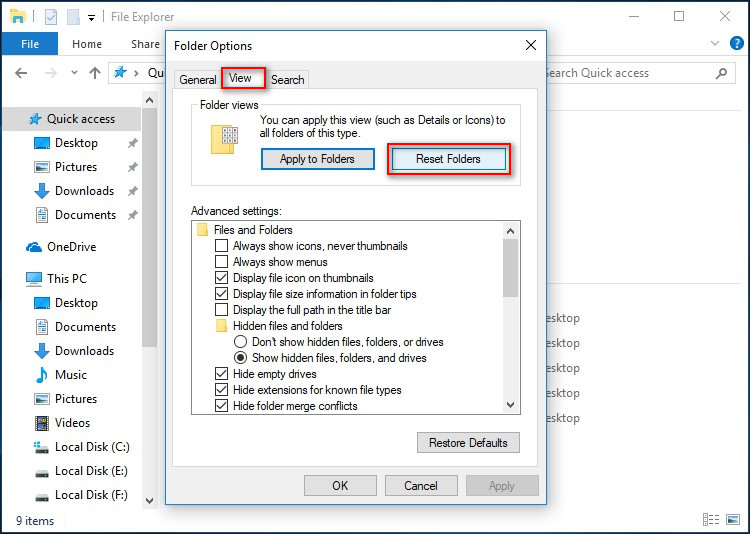The width and height of the screenshot is (750, 534).
Task: Click the pin icon beside pinned Documents
Action: click(132, 215)
